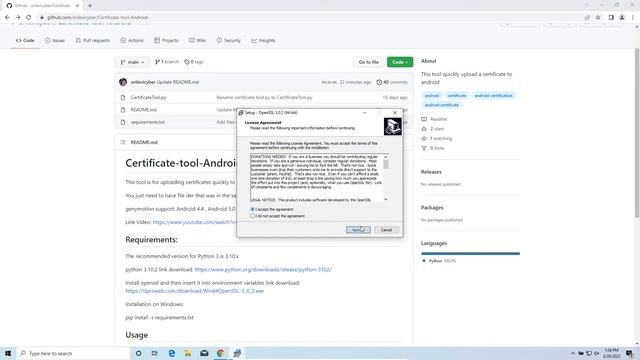Screen dimensions: 640x360
Task: Click the 'certificate' topic tag
Action: [x=456, y=96]
